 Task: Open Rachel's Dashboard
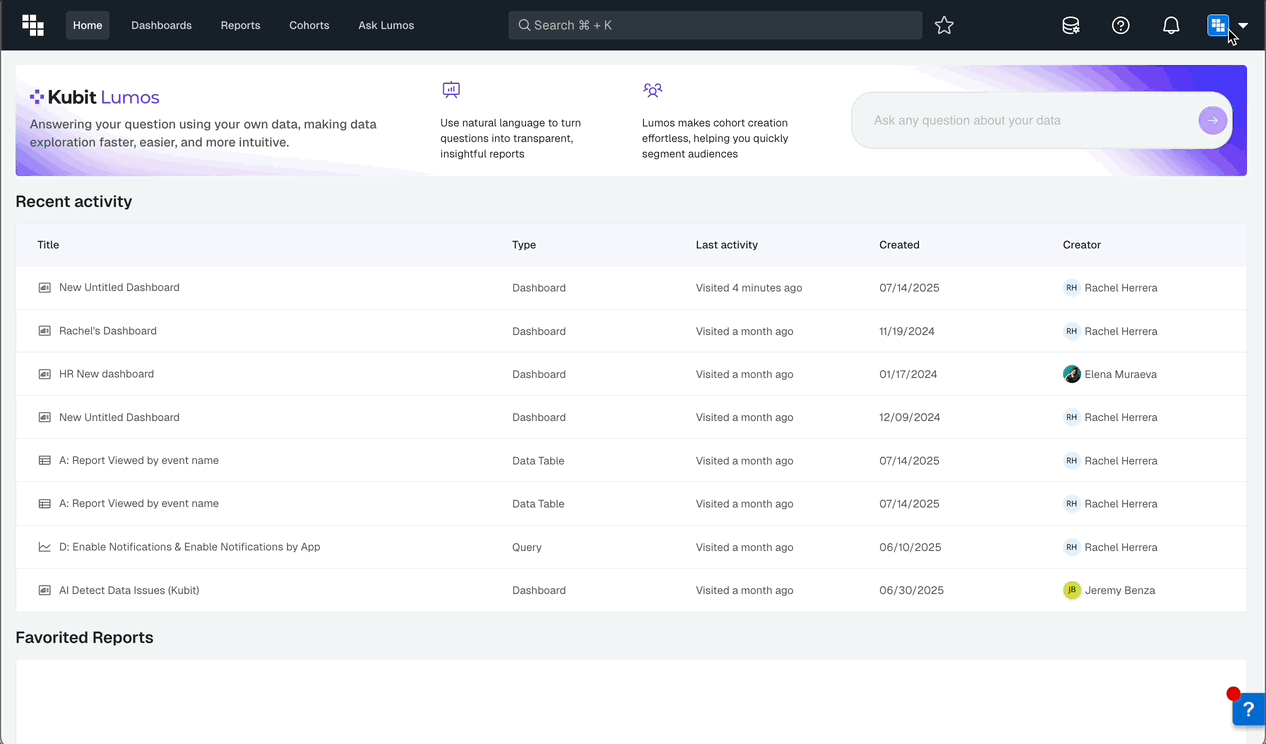pos(108,331)
